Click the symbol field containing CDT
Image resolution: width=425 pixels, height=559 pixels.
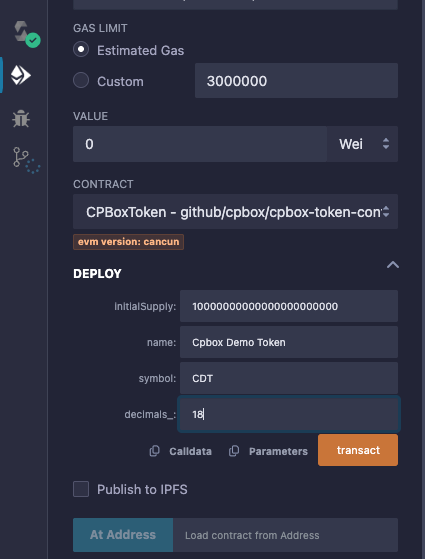click(x=289, y=378)
